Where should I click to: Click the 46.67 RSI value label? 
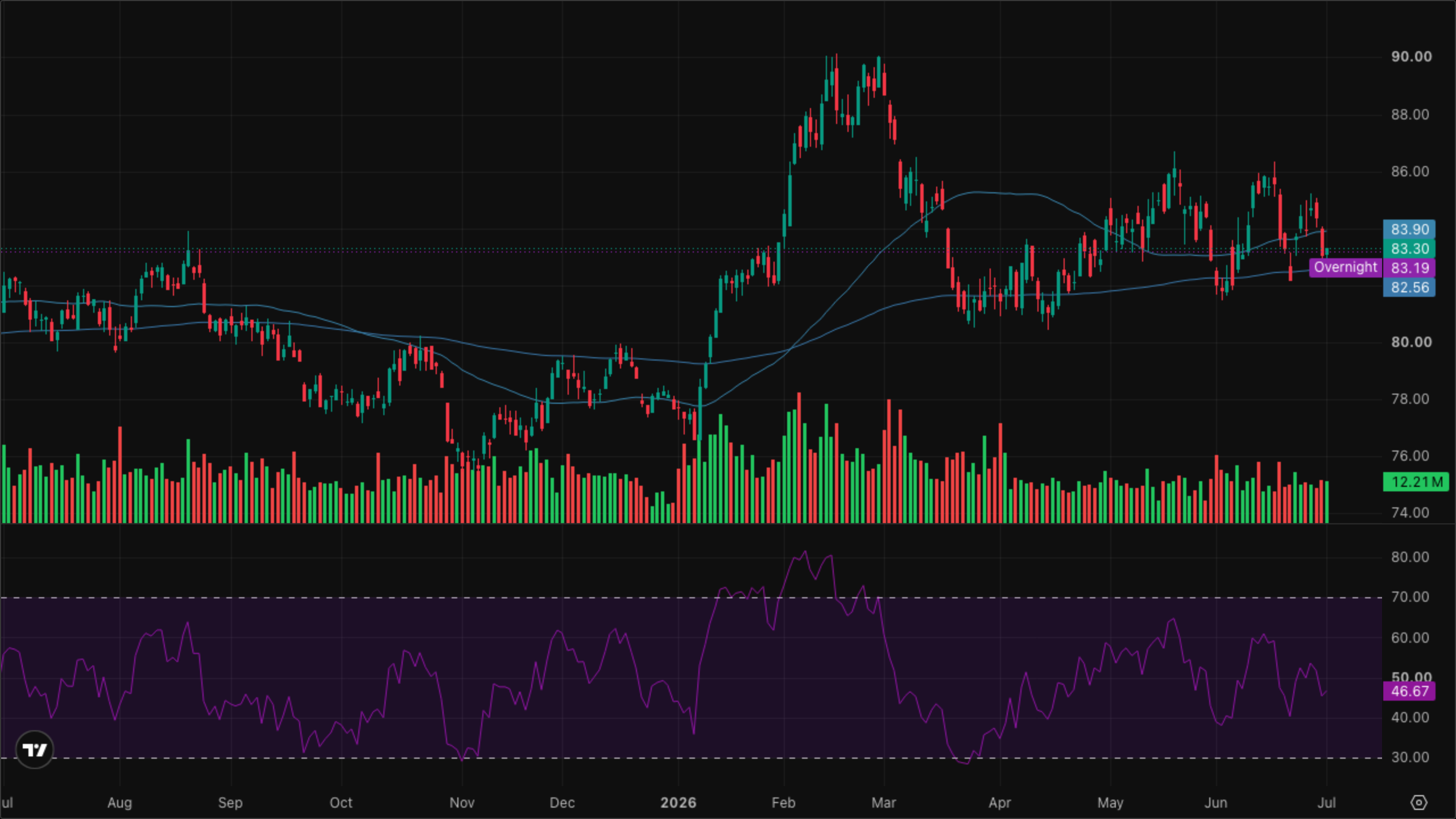tap(1409, 692)
